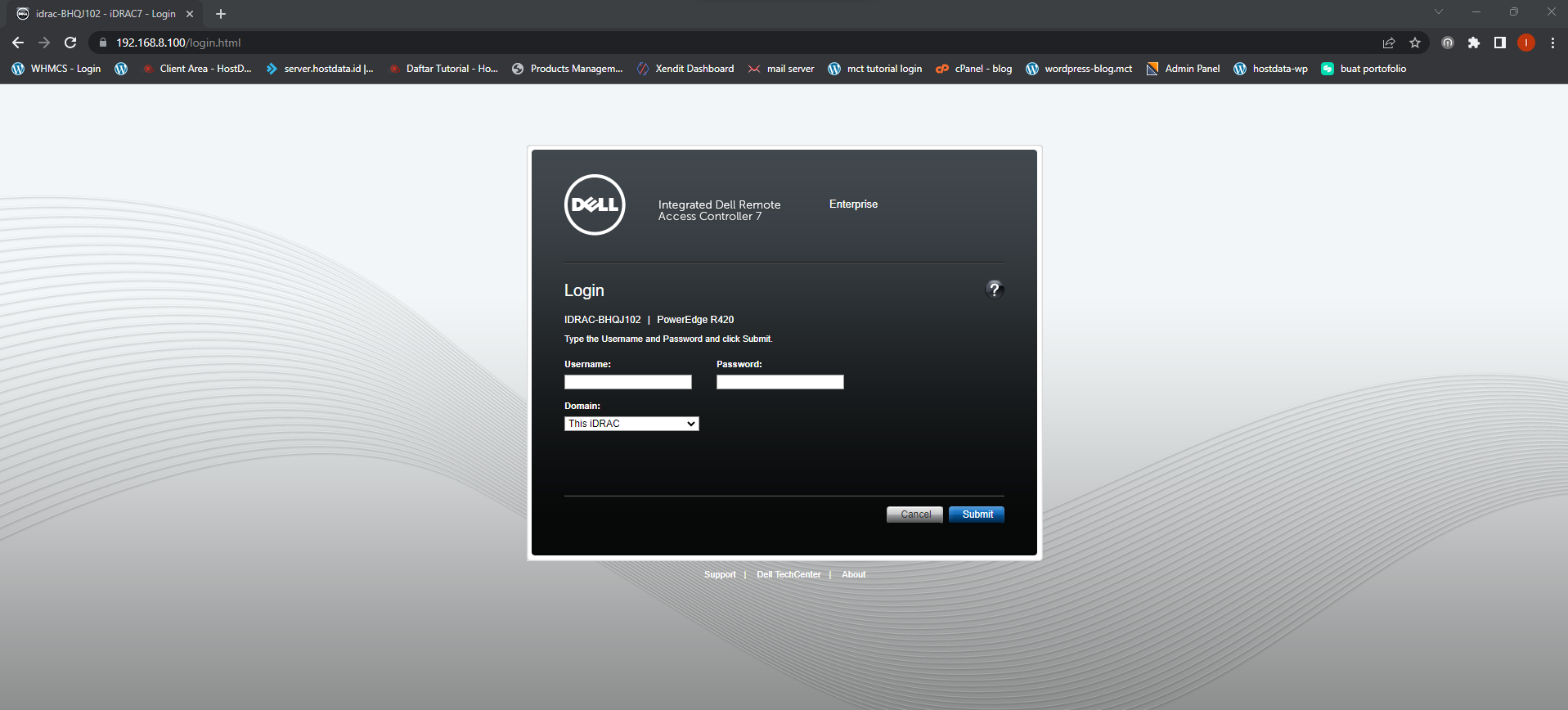Open the wordpress-blog.mct bookmark

coord(1080,69)
